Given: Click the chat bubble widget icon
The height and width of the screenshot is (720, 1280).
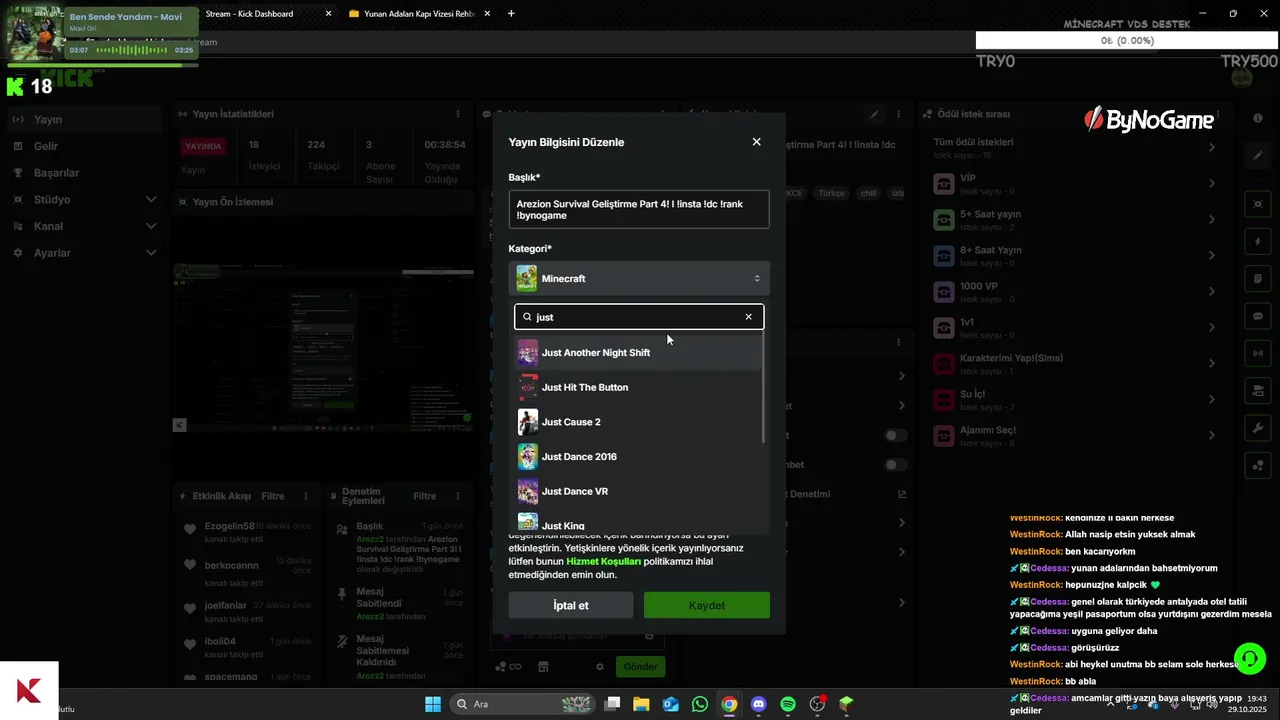Looking at the screenshot, I should (1258, 316).
